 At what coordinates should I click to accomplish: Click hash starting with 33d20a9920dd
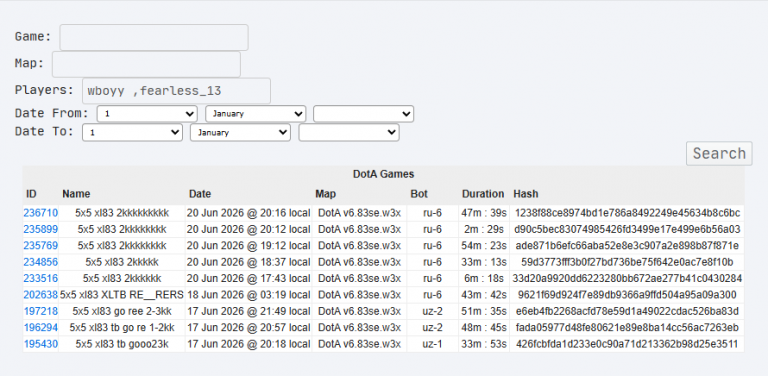coord(627,279)
